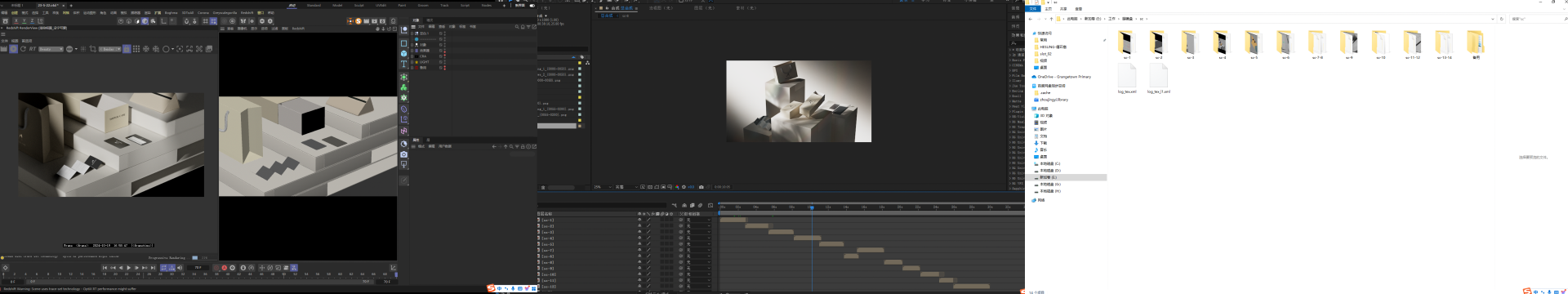The height and width of the screenshot is (294, 1568).
Task: Open parent dropdown for the [sc-8] layer
Action: coord(698,262)
